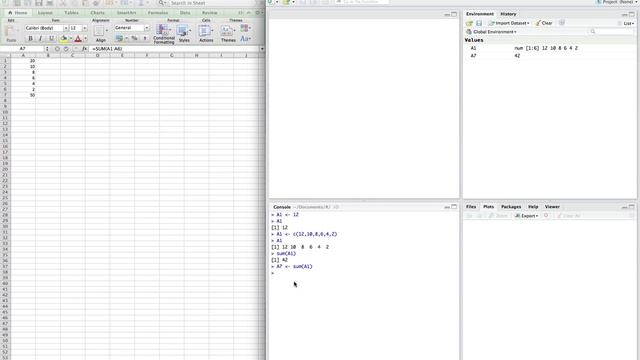Open the theme colors icon
640x360 pixels.
(245, 28)
